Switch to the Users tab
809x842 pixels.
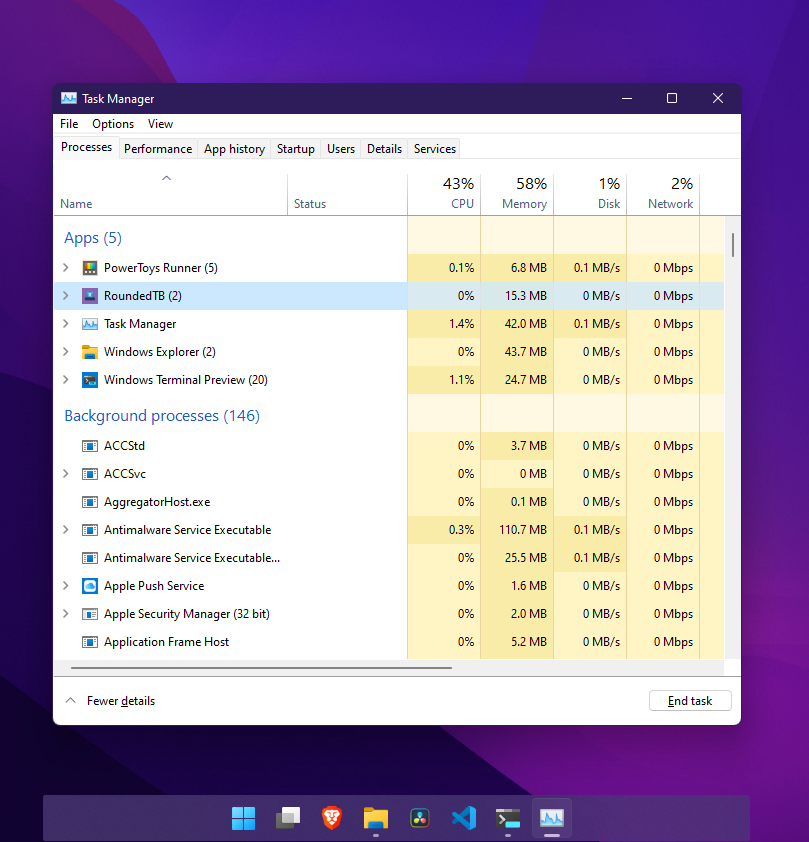(x=341, y=149)
